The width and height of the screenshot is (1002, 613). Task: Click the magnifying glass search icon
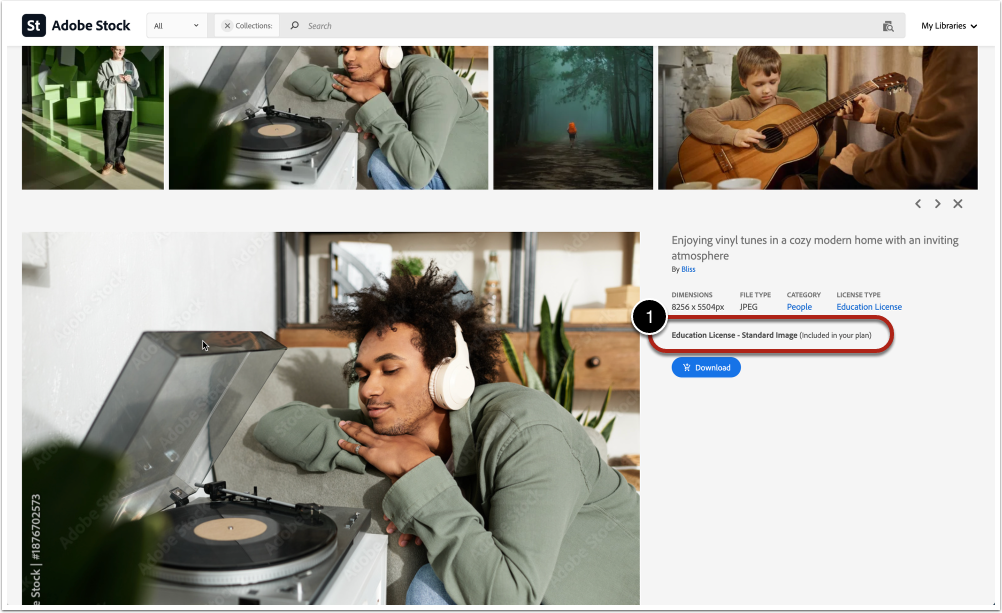[294, 25]
